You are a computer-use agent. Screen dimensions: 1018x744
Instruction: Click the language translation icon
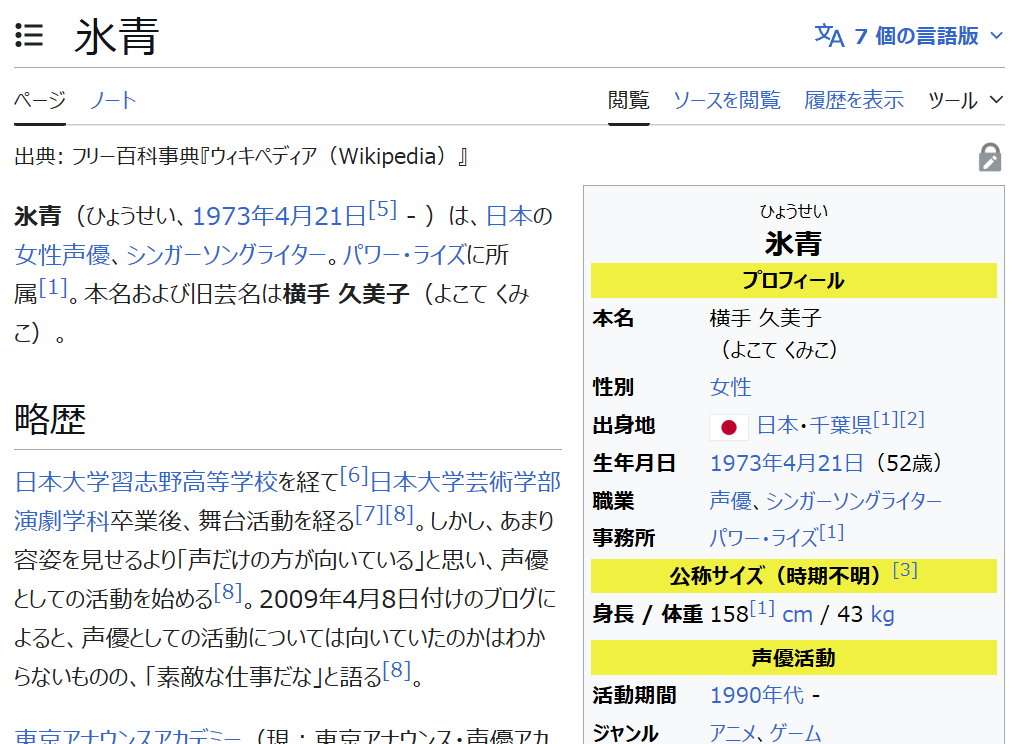pos(829,36)
